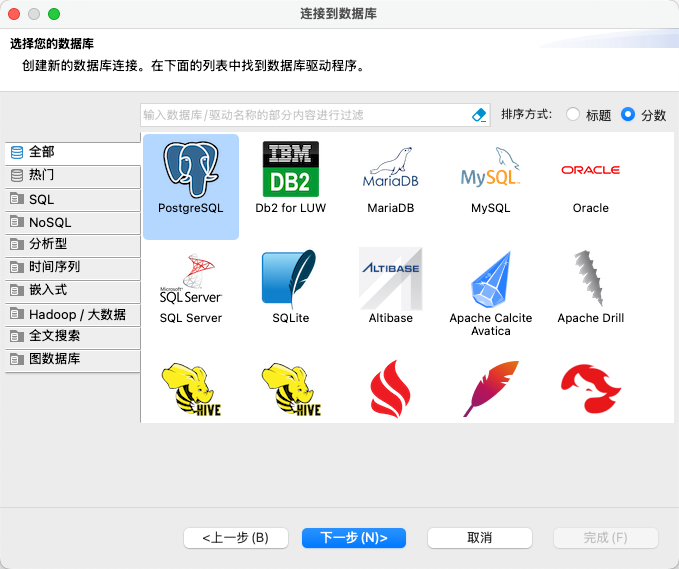Open the 分析型 category
The image size is (679, 569).
pyautogui.click(x=73, y=244)
